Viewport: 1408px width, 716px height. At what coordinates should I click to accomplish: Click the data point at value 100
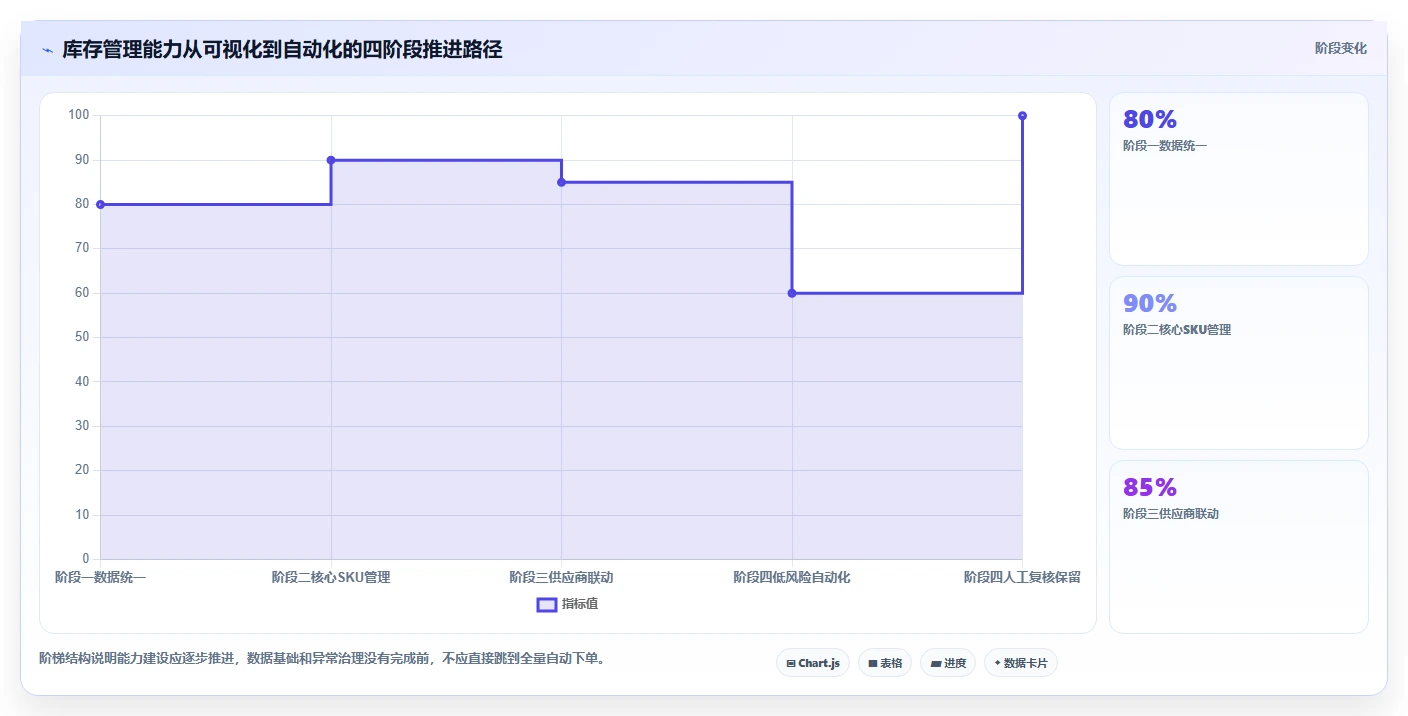click(x=1022, y=116)
